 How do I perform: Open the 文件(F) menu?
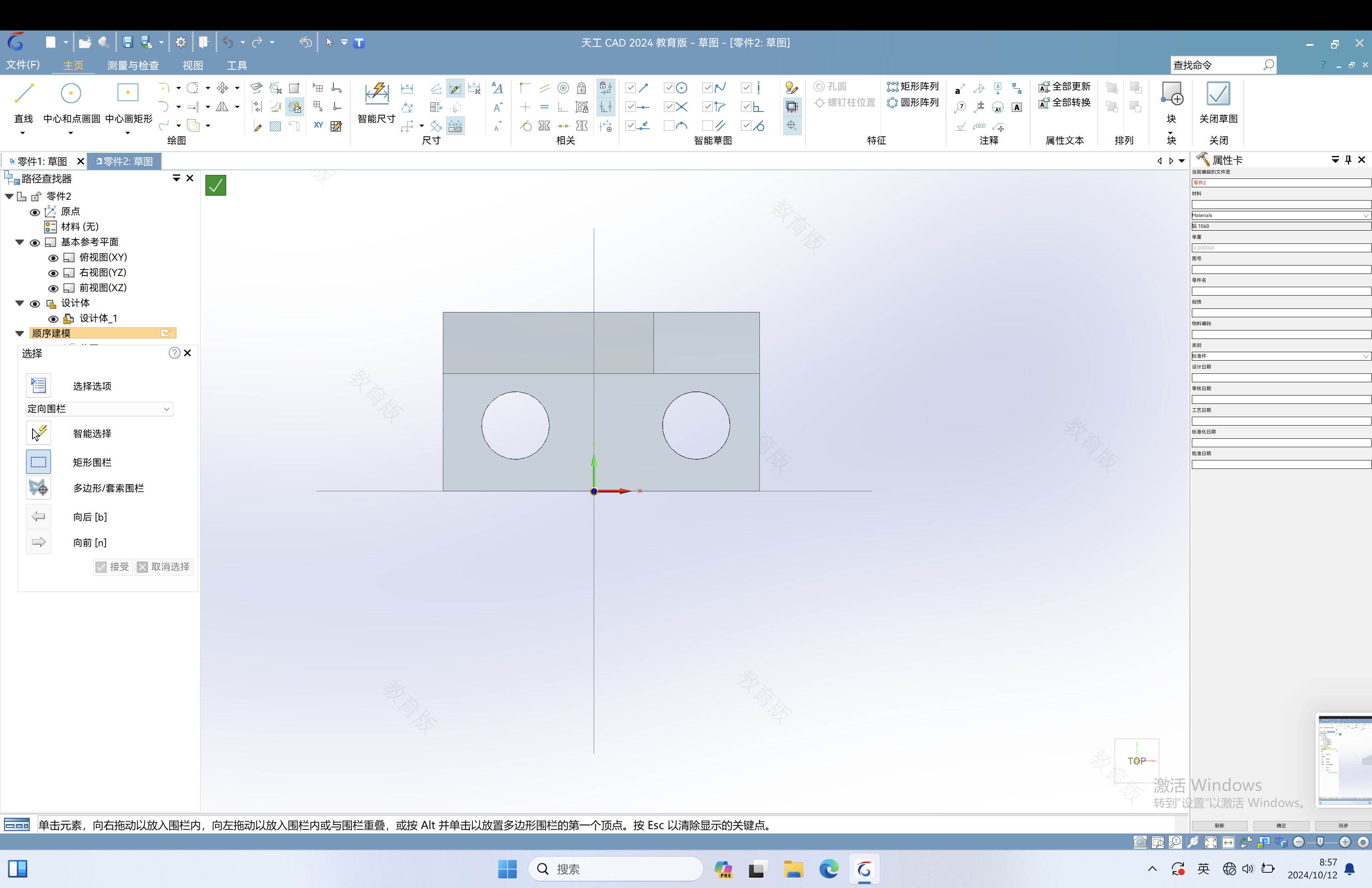[23, 65]
